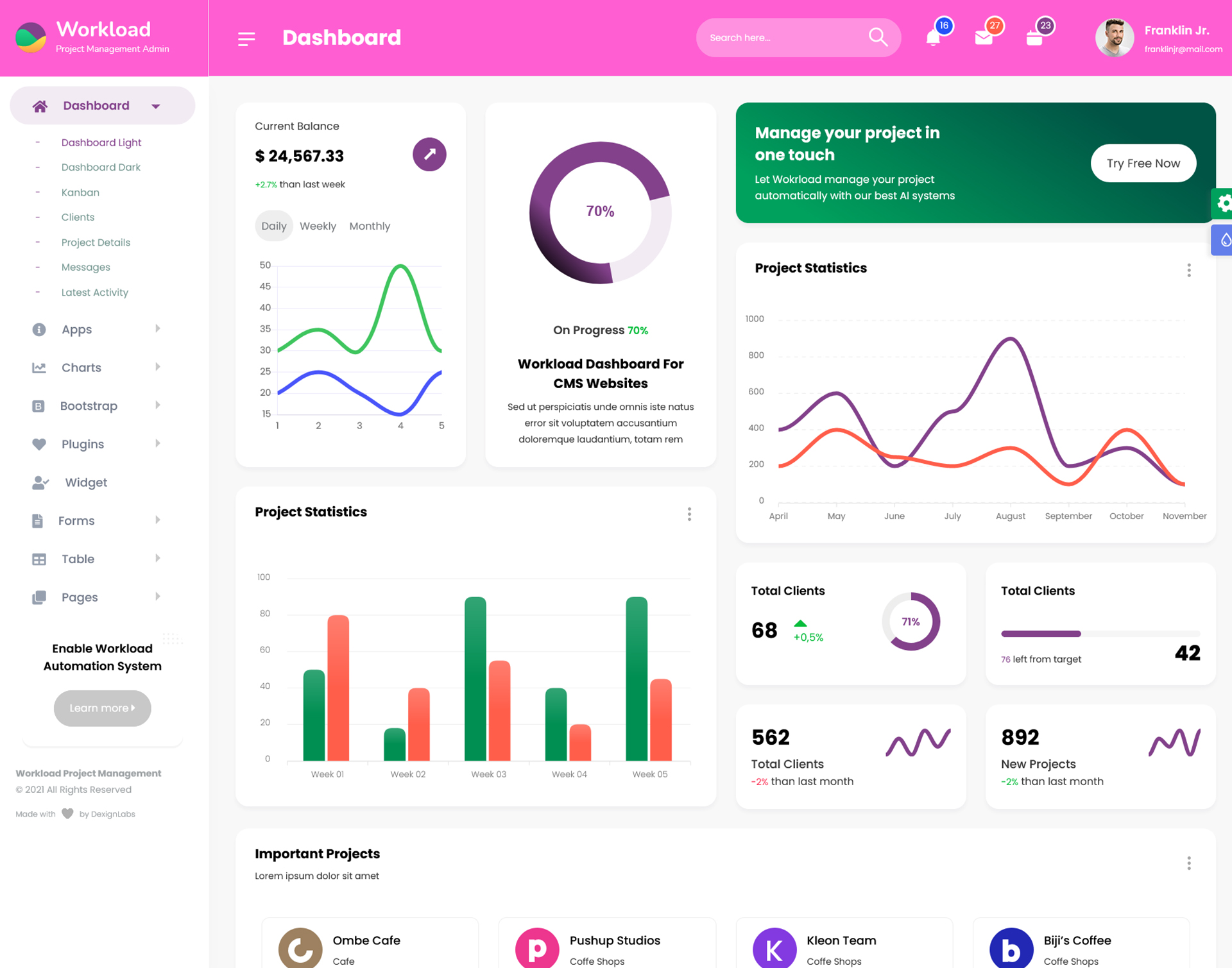Open three-dot menu on line chart Project Statistics
The width and height of the screenshot is (1232, 968).
click(x=1189, y=270)
